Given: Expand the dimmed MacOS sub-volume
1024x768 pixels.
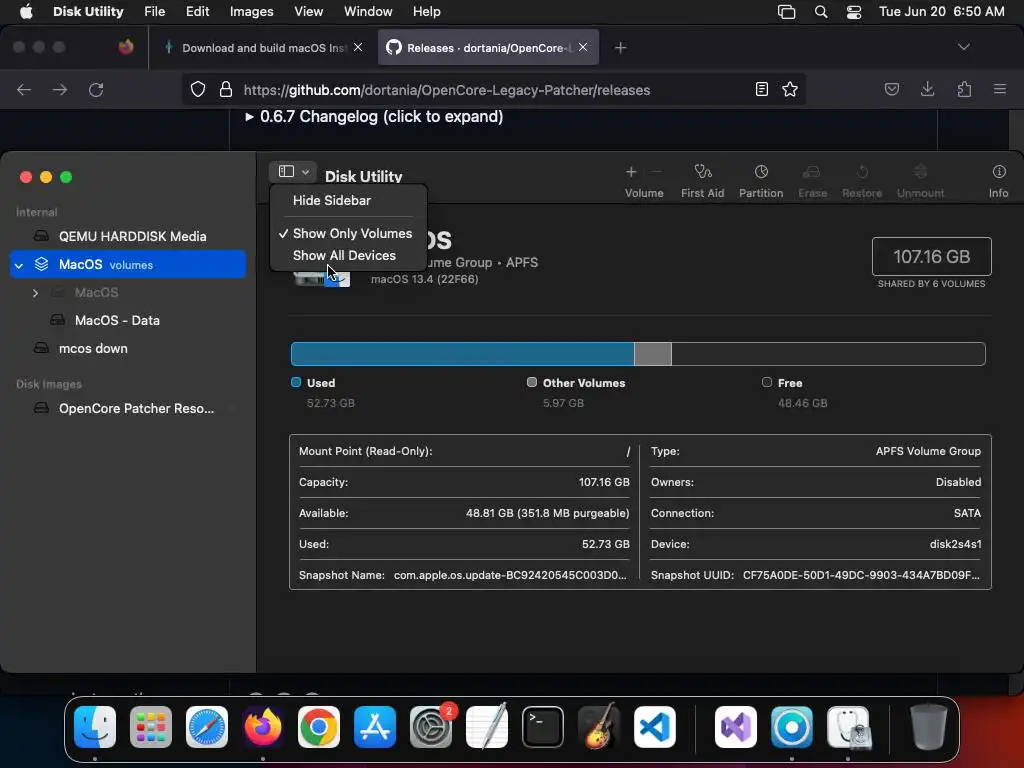Looking at the screenshot, I should click(35, 293).
